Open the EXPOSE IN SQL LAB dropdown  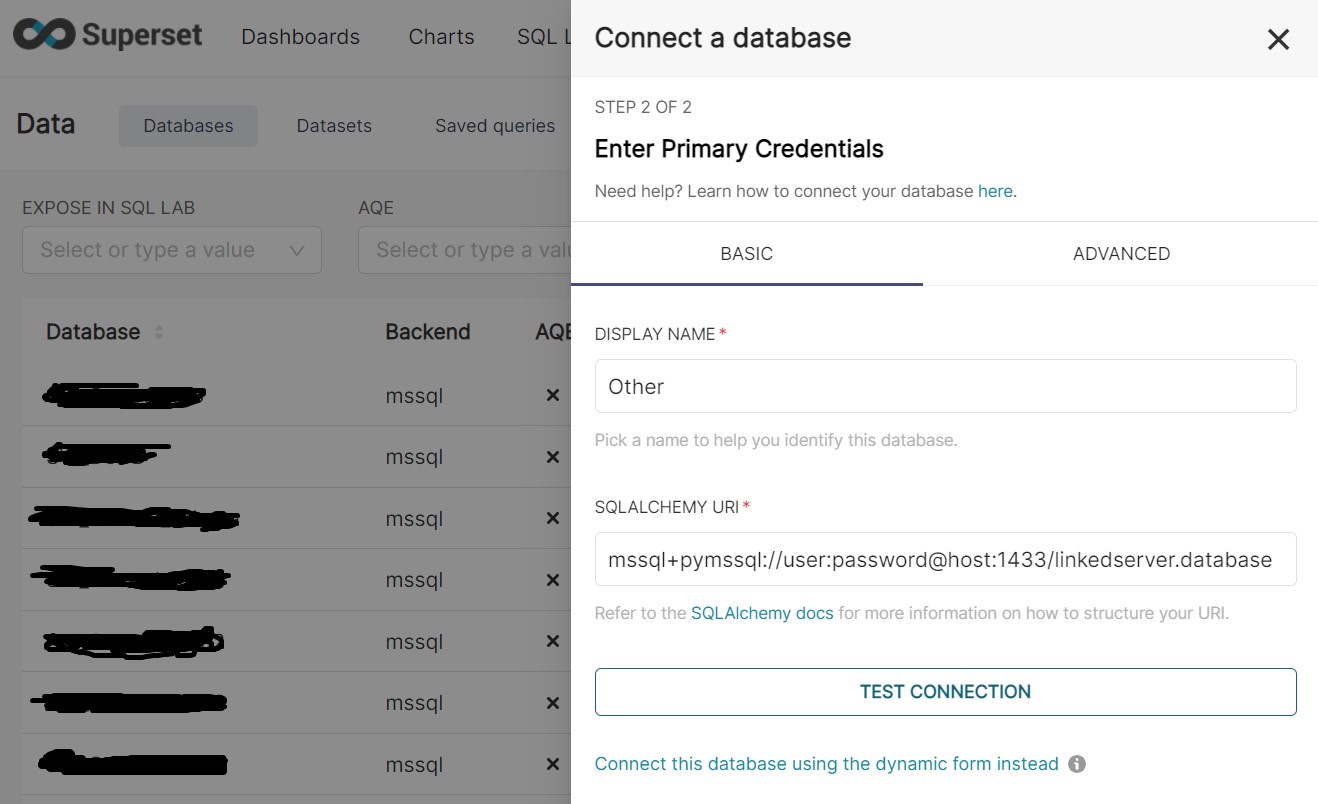(x=171, y=250)
